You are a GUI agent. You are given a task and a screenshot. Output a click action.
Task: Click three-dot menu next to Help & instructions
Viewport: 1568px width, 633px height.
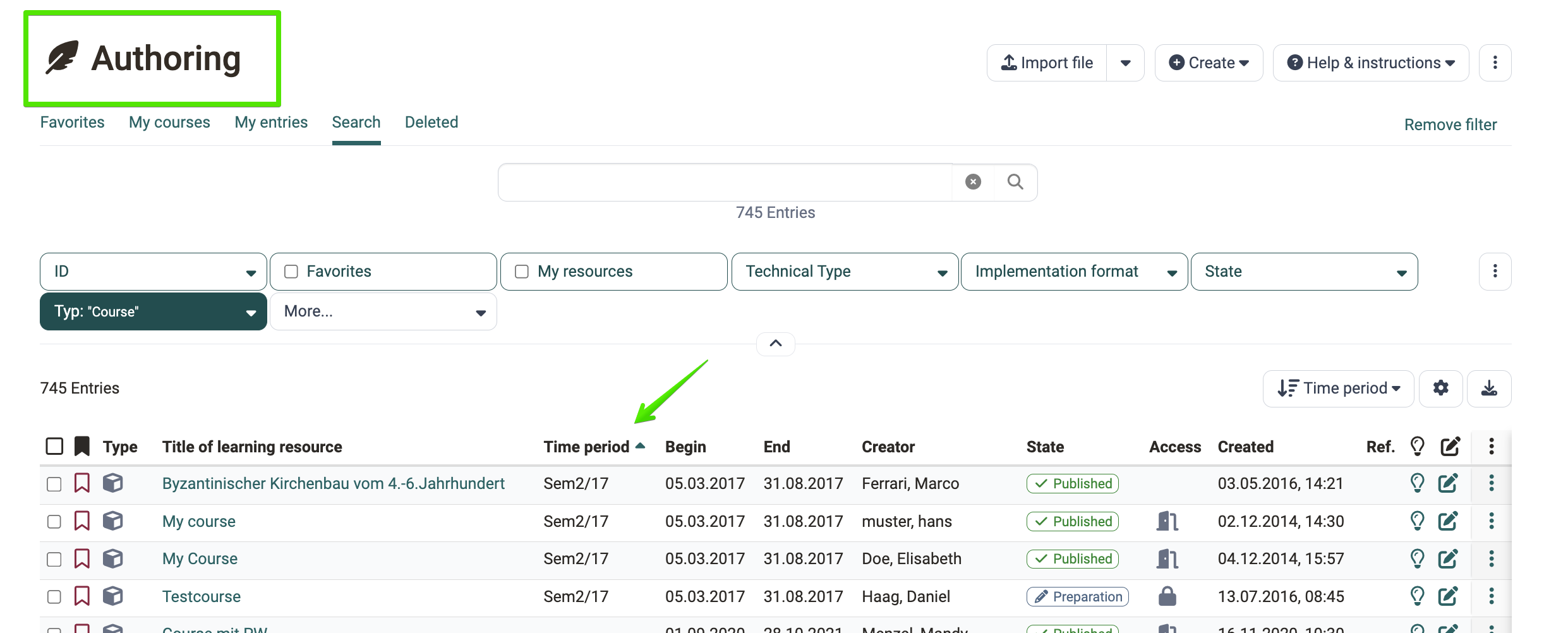coord(1495,63)
